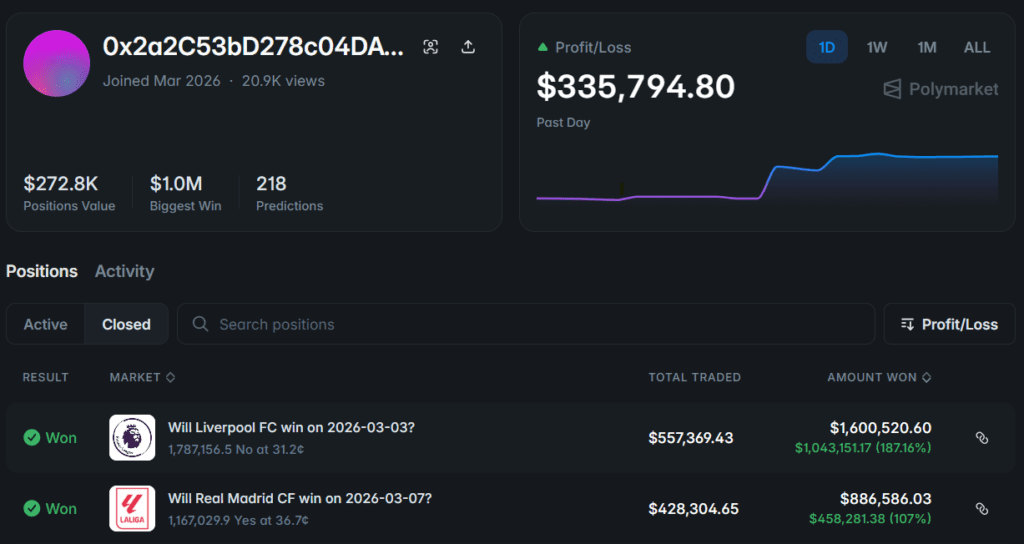Viewport: 1024px width, 544px height.
Task: Click the Polymarket logo in chart panel
Action: [x=940, y=89]
